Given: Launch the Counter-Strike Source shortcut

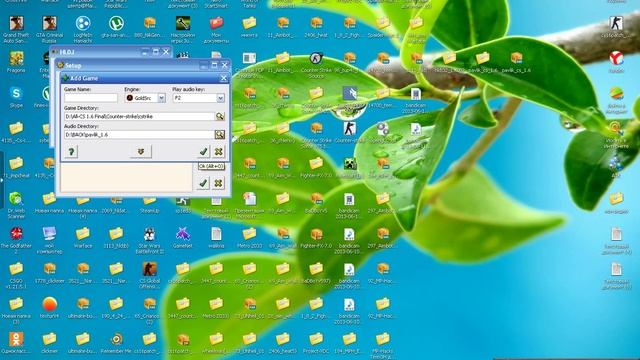Looking at the screenshot, I should tap(316, 58).
